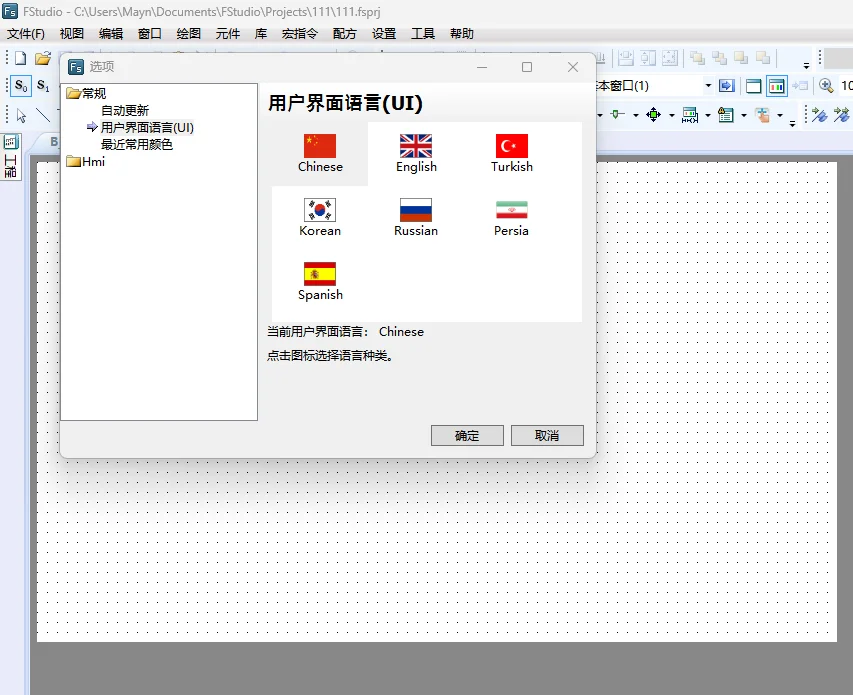The height and width of the screenshot is (695, 853).
Task: Open the 窗口 menu
Action: click(150, 34)
